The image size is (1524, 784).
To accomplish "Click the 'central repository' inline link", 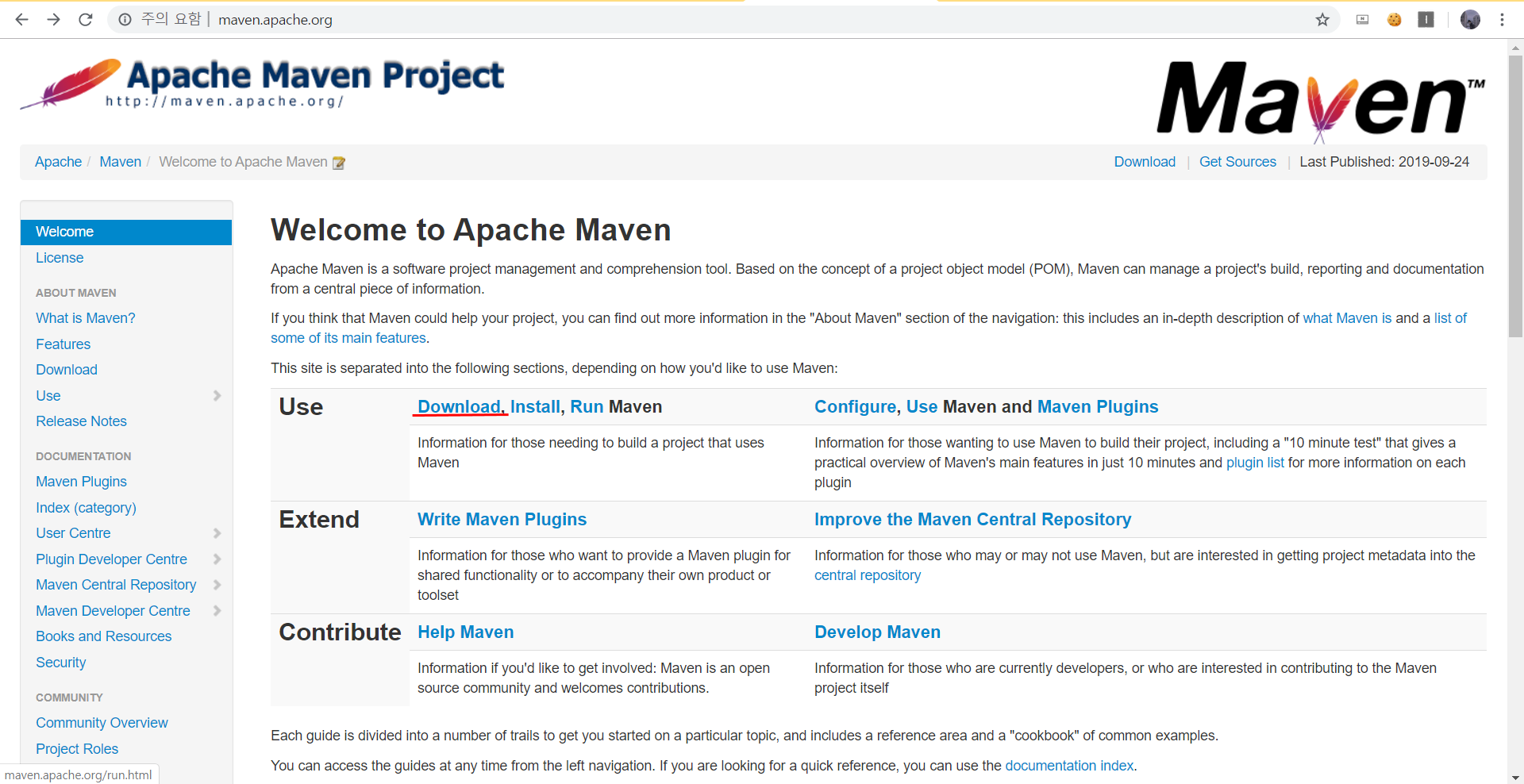I will click(868, 575).
